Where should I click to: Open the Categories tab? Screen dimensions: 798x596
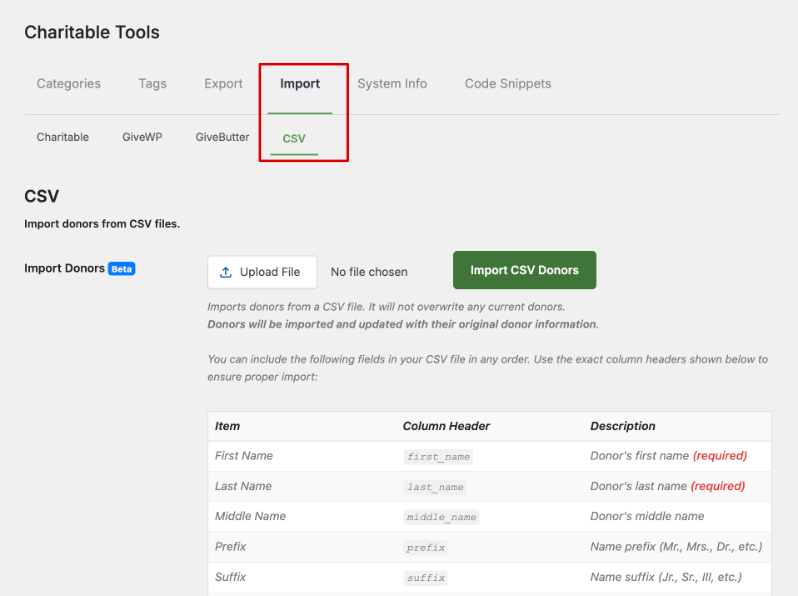coord(69,83)
